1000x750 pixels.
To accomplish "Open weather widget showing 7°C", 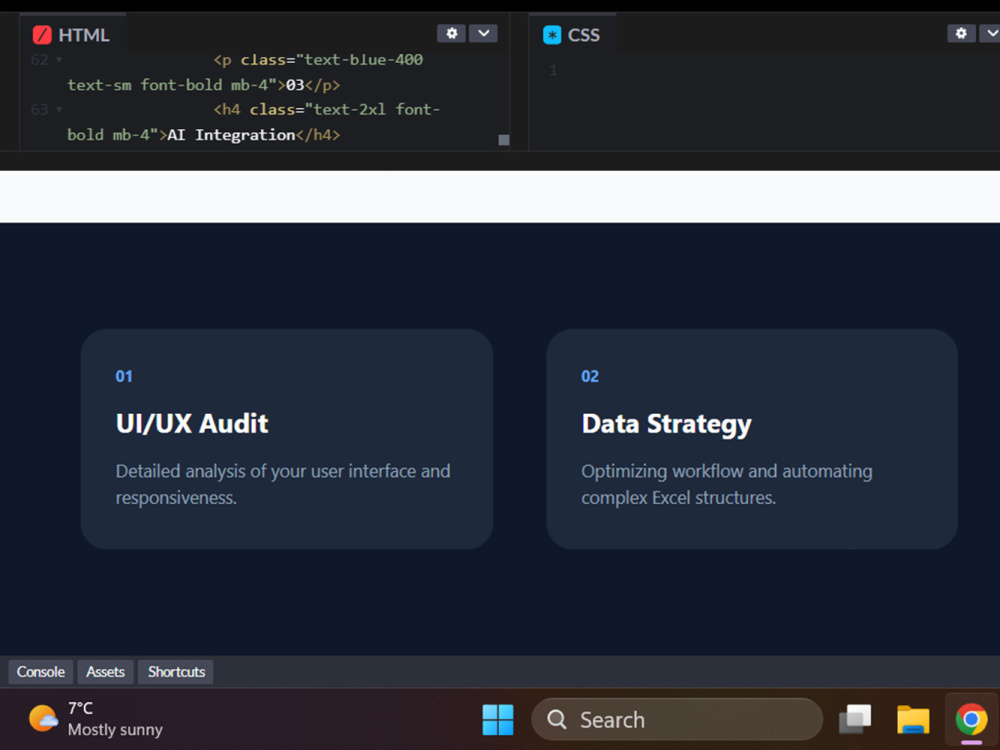I will pos(96,719).
